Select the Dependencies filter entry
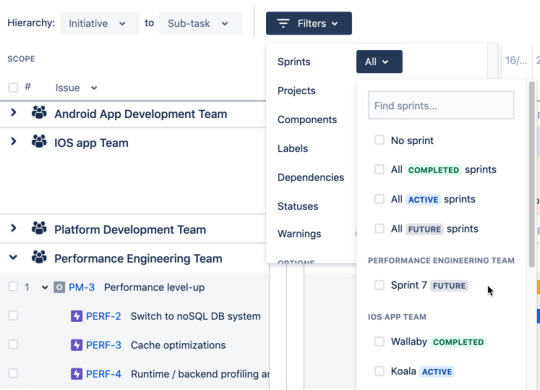The height and width of the screenshot is (390, 540). (x=311, y=177)
